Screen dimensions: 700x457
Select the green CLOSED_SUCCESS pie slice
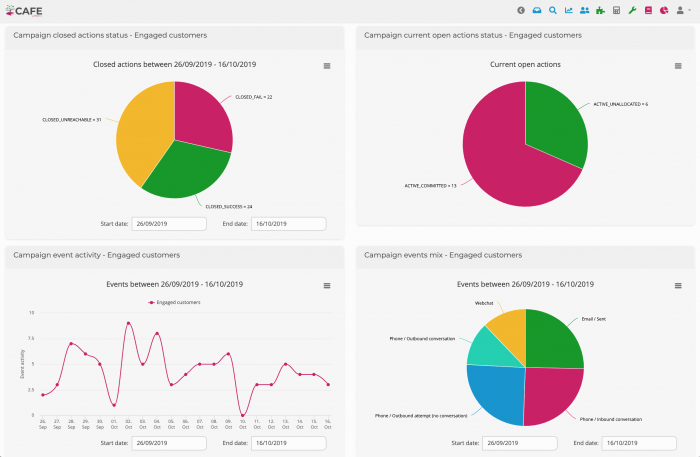coord(188,172)
